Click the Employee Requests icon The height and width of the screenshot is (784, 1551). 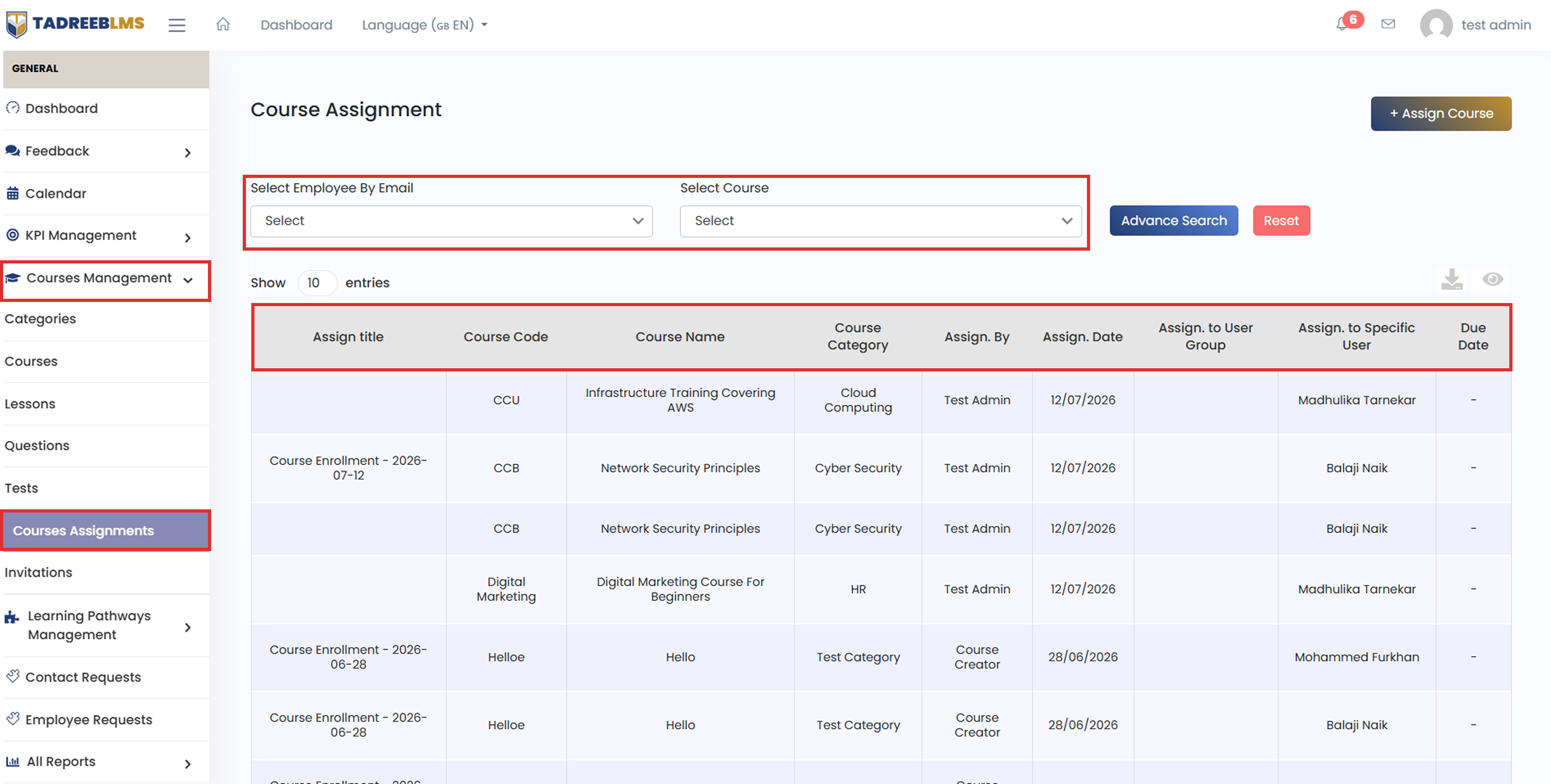(13, 719)
